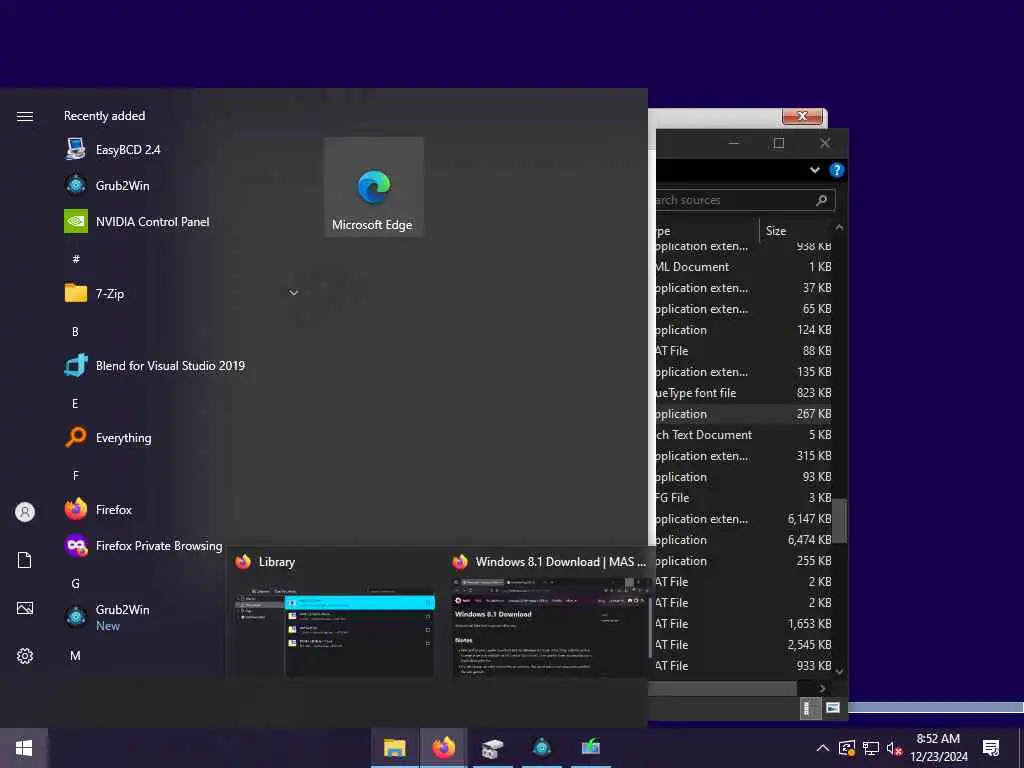The image size is (1024, 768).
Task: Open File Explorer on the taskbar
Action: [x=394, y=748]
